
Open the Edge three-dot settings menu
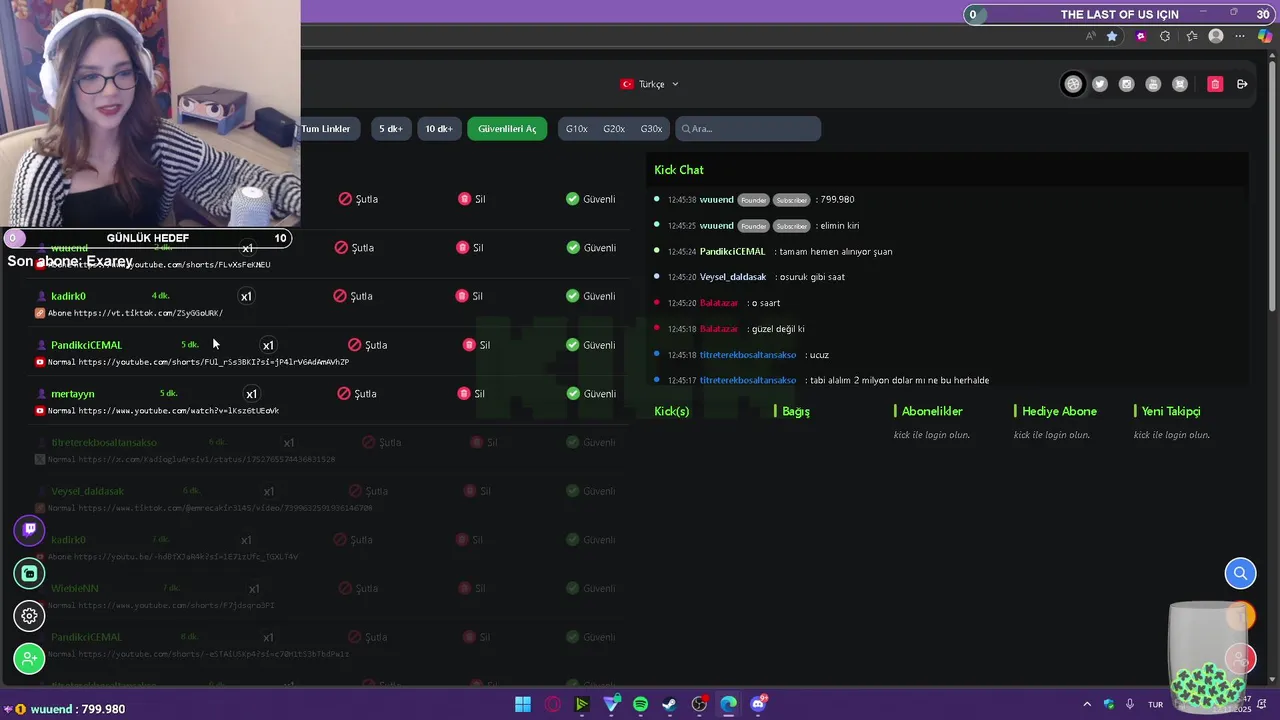1241,36
